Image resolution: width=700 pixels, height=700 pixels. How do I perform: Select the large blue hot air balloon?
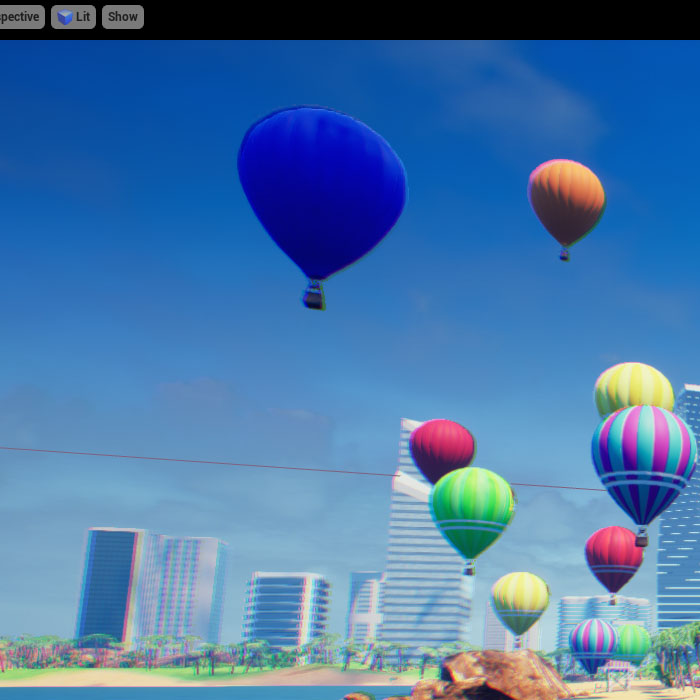point(320,190)
